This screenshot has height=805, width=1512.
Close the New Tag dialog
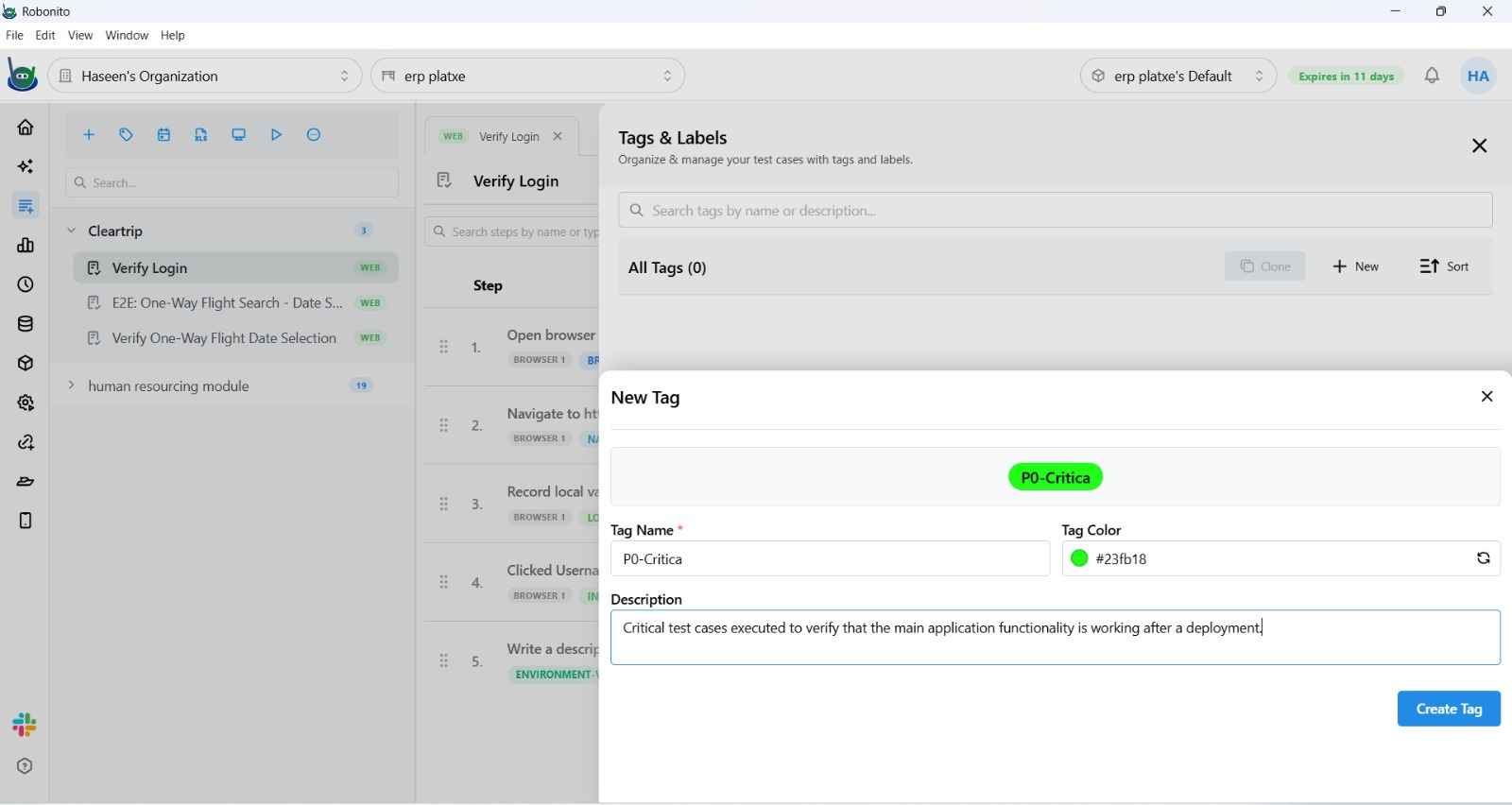[1487, 397]
